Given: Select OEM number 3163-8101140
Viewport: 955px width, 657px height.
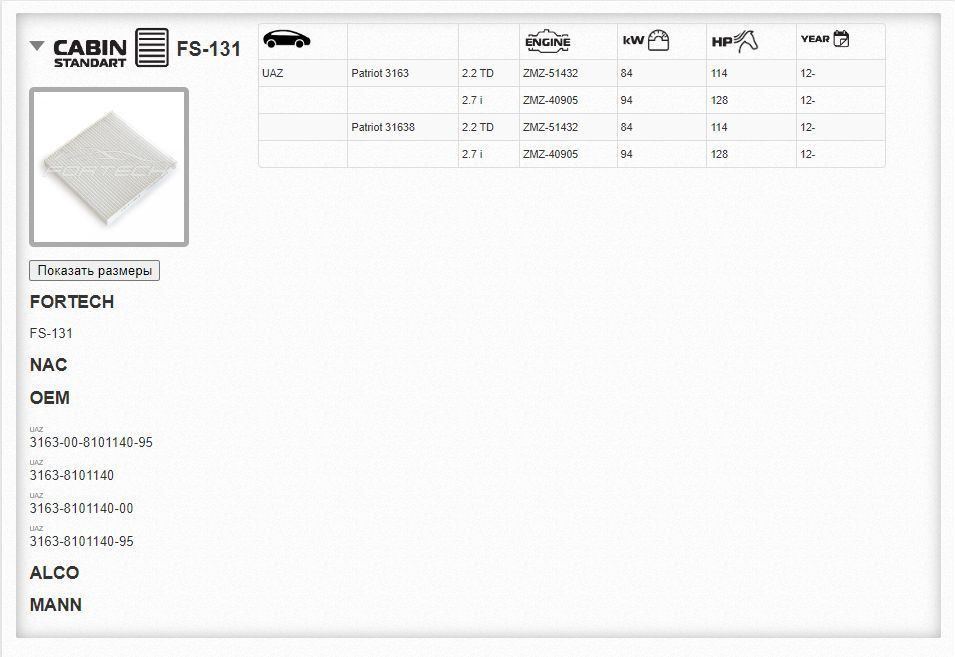Looking at the screenshot, I should click(x=72, y=475).
